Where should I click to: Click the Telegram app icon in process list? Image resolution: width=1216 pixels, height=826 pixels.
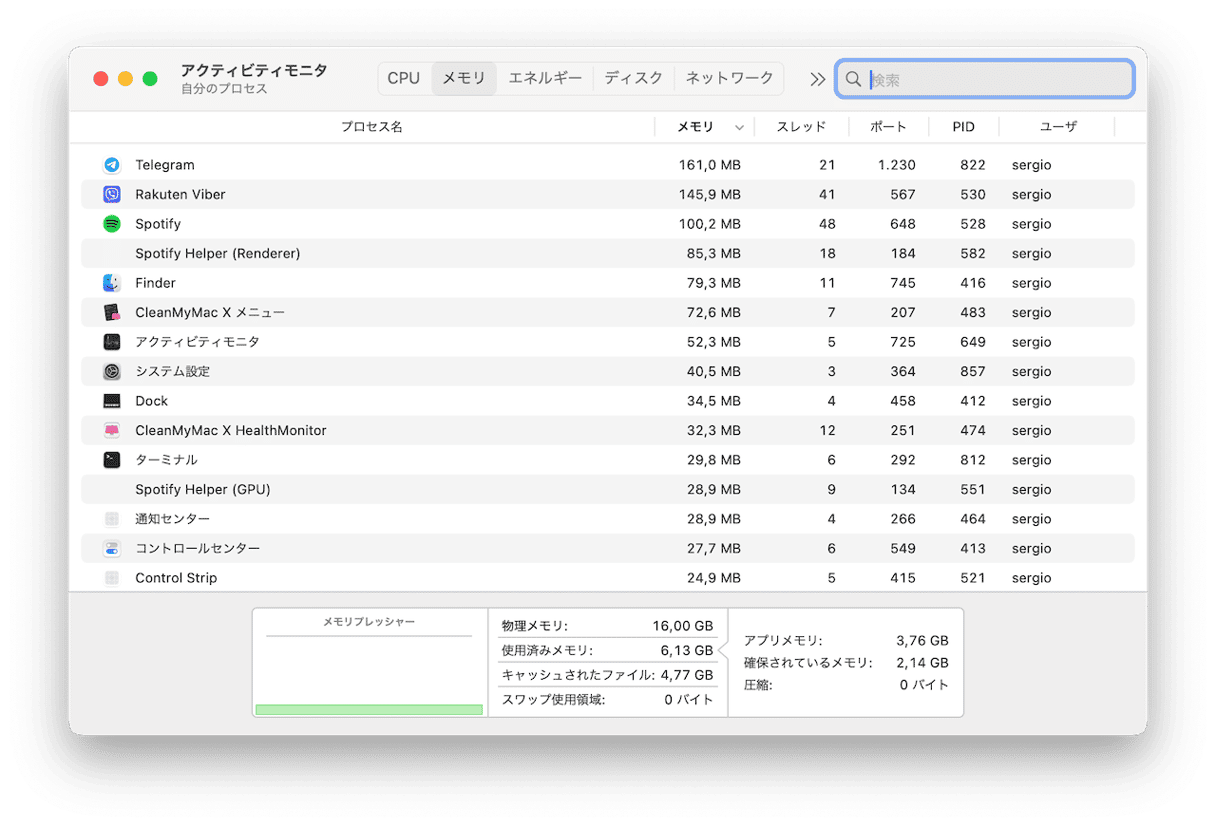point(112,165)
